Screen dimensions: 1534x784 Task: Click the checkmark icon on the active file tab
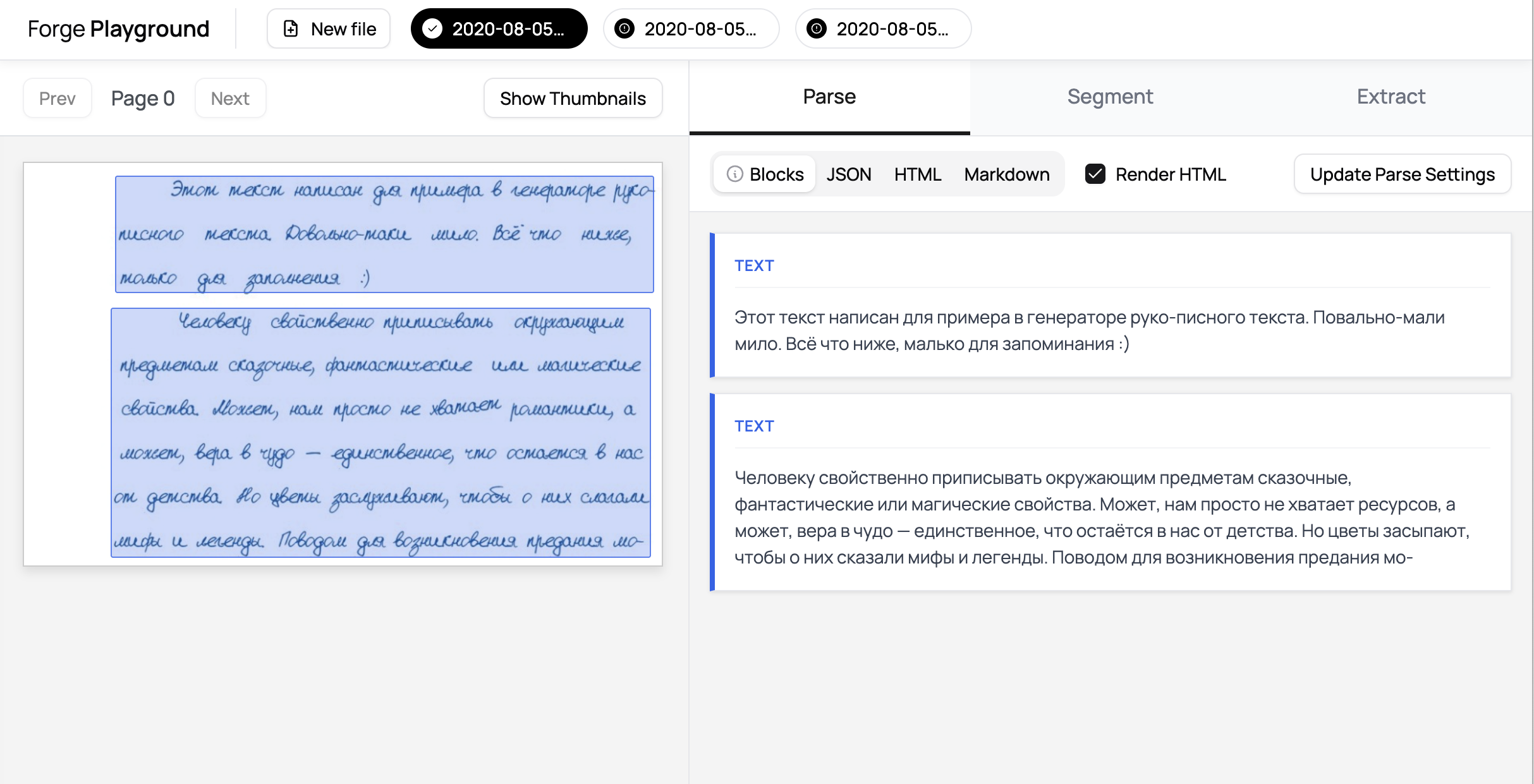[x=432, y=28]
